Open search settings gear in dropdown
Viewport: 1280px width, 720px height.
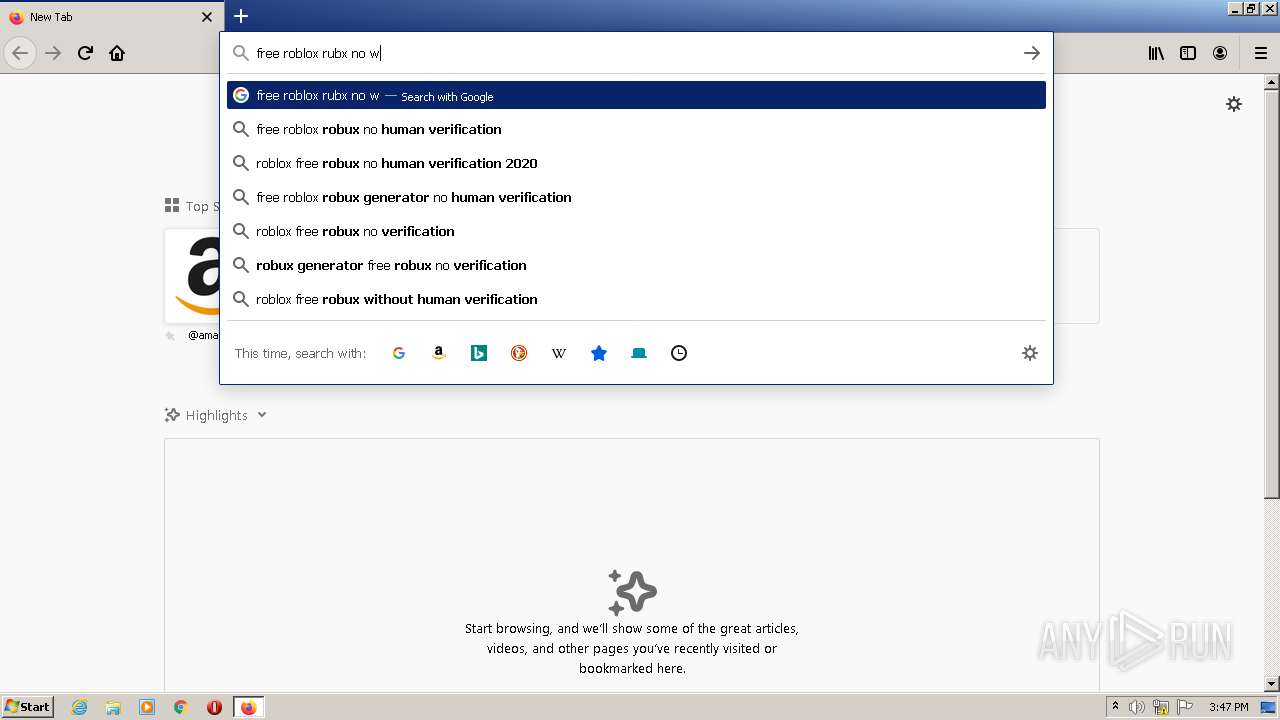(1030, 353)
